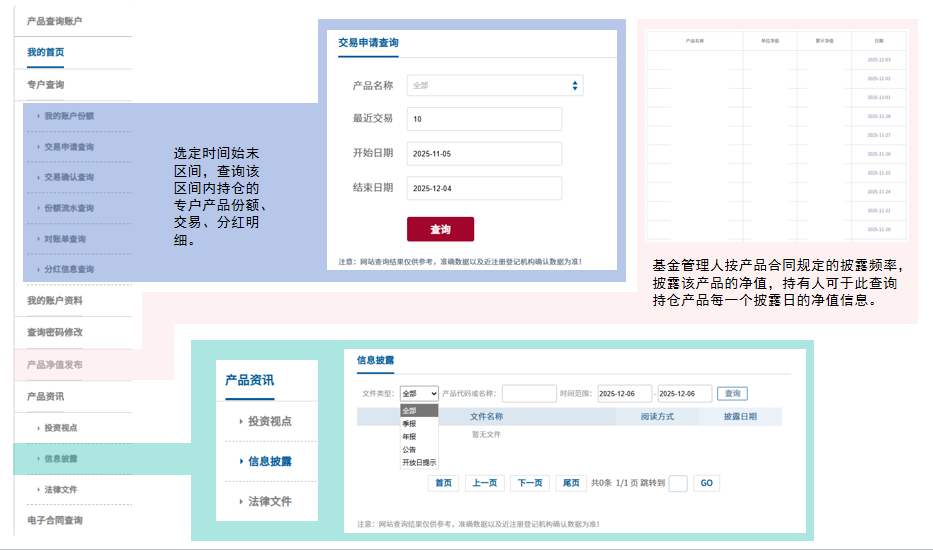Click the 结束日期 date field

click(x=484, y=188)
